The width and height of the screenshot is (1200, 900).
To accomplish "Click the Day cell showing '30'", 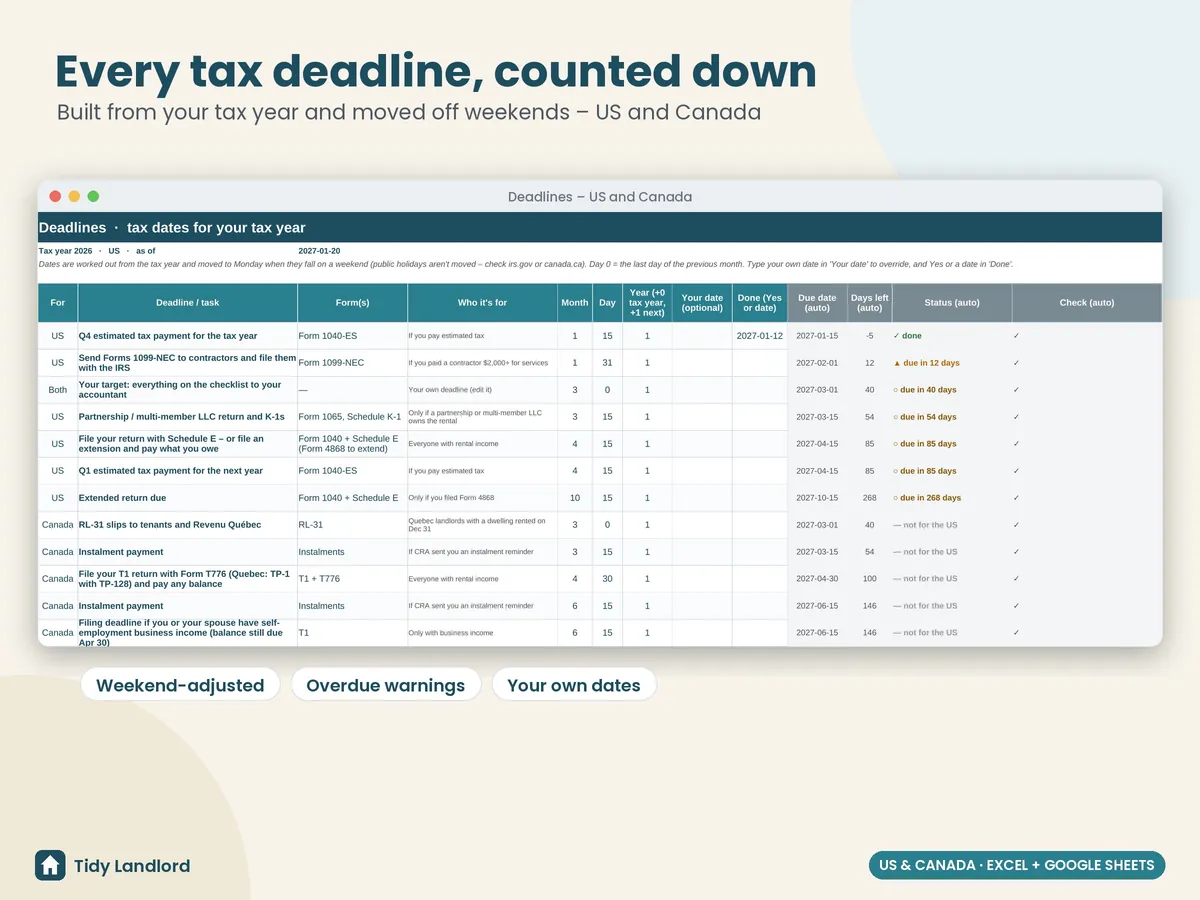I will (607, 579).
